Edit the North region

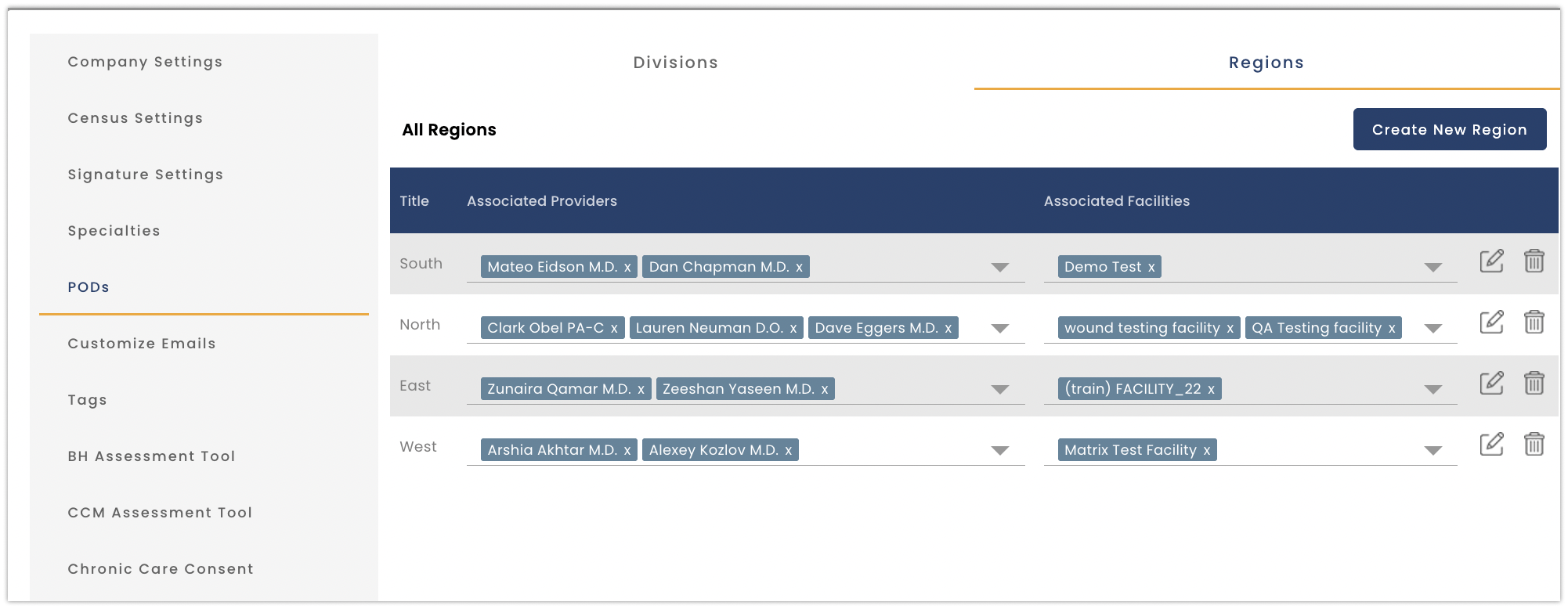point(1491,322)
